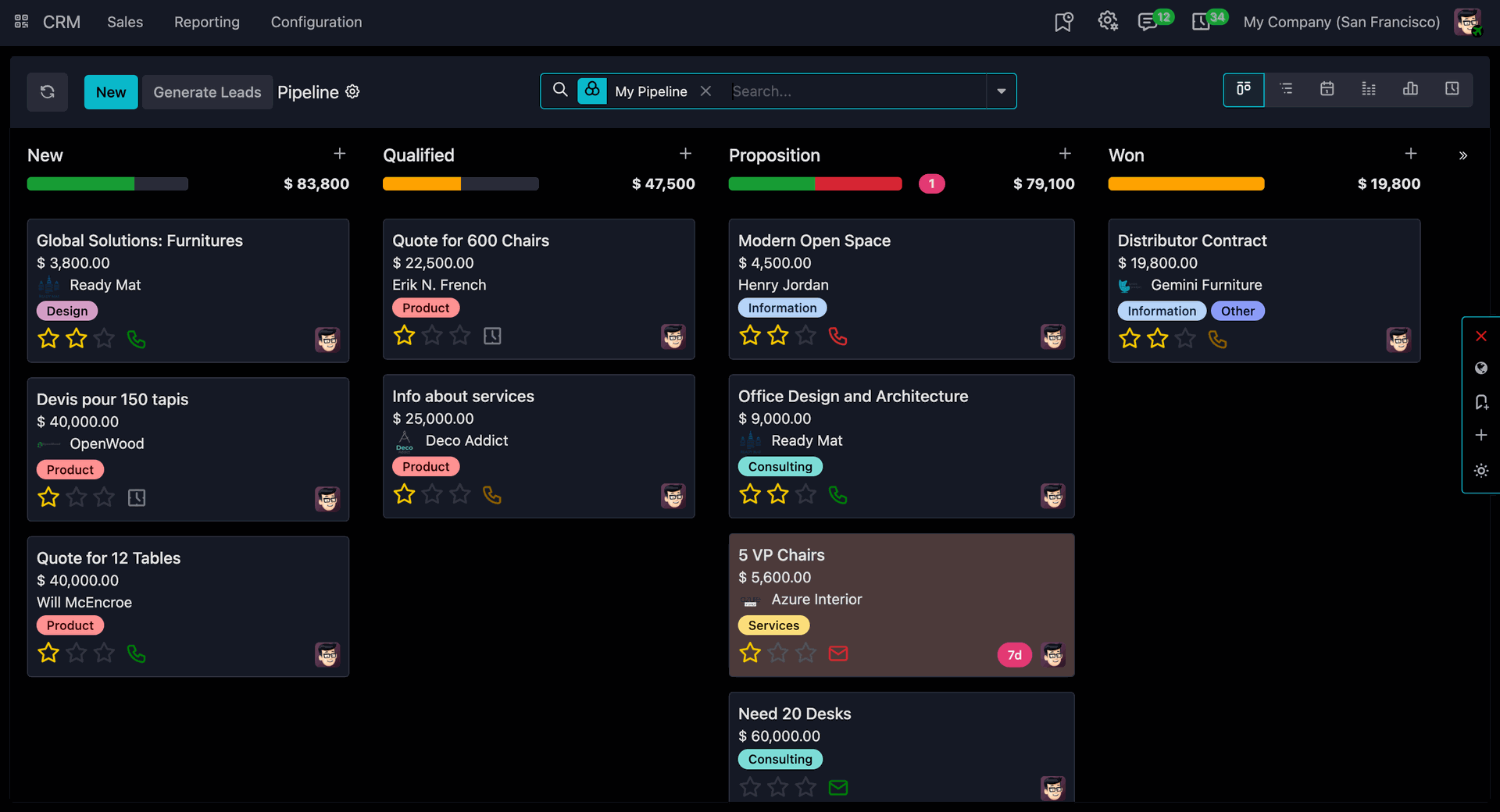The height and width of the screenshot is (812, 1500).
Task: Open the debug tools bug icon in navbar
Action: point(1108,21)
